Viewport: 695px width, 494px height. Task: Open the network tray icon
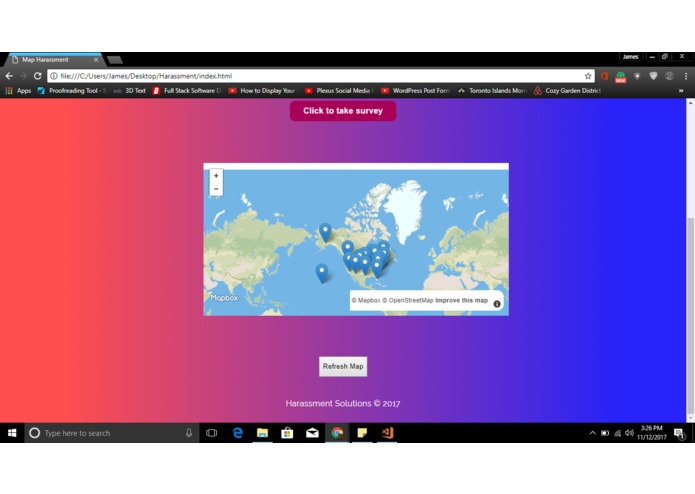(617, 433)
